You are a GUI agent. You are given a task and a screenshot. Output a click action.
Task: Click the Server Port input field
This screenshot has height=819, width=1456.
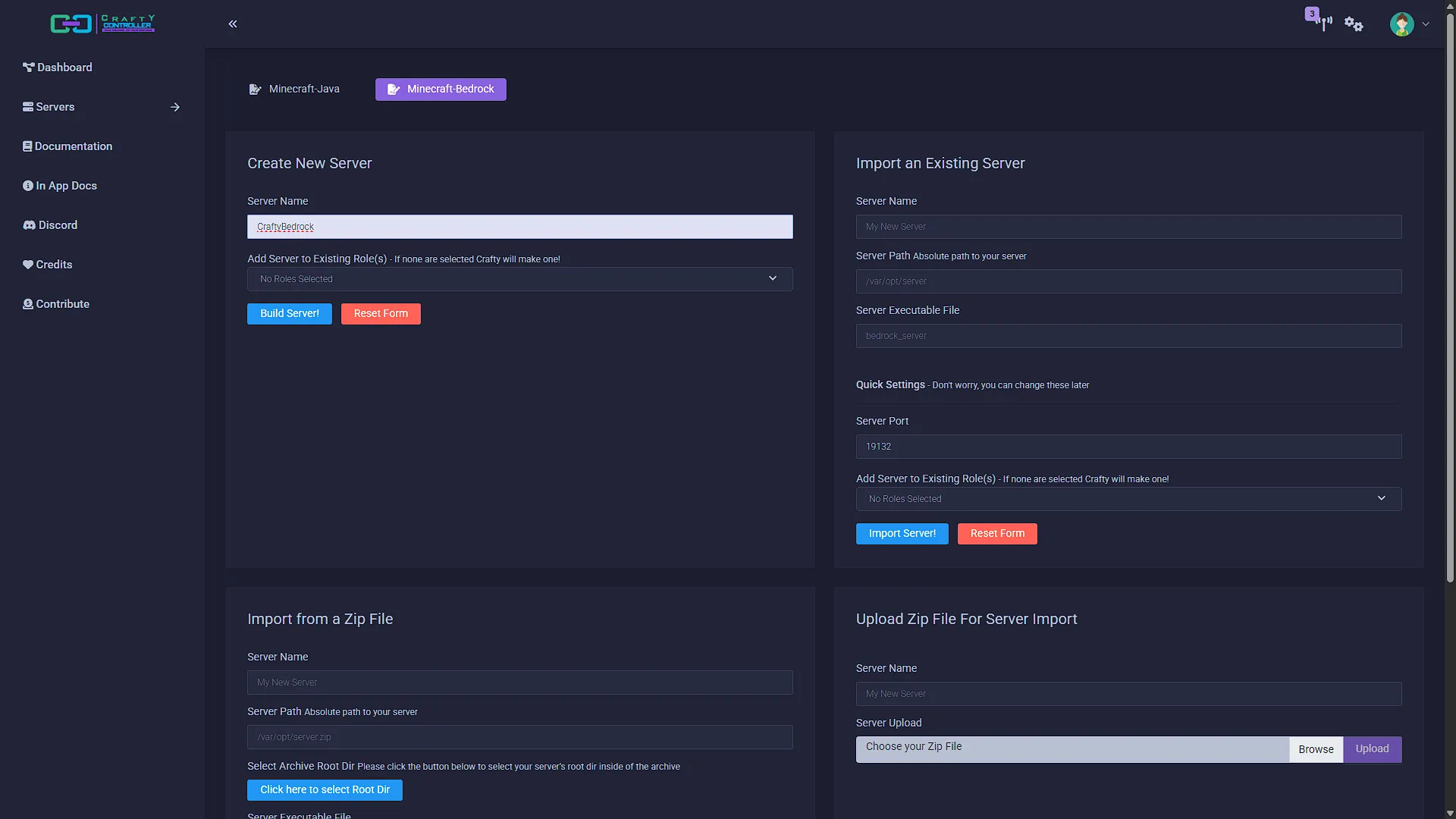coord(1128,447)
